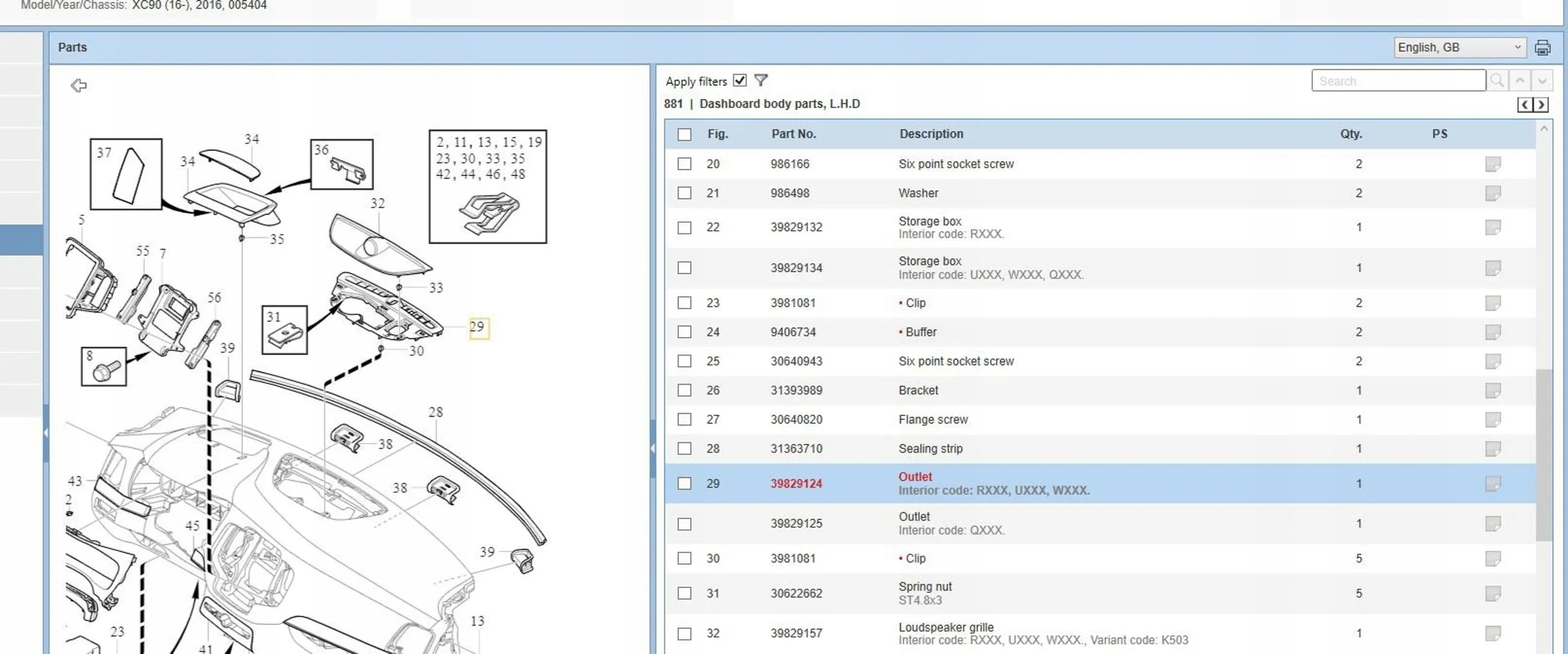Jump to next search result arrow

point(1542,80)
